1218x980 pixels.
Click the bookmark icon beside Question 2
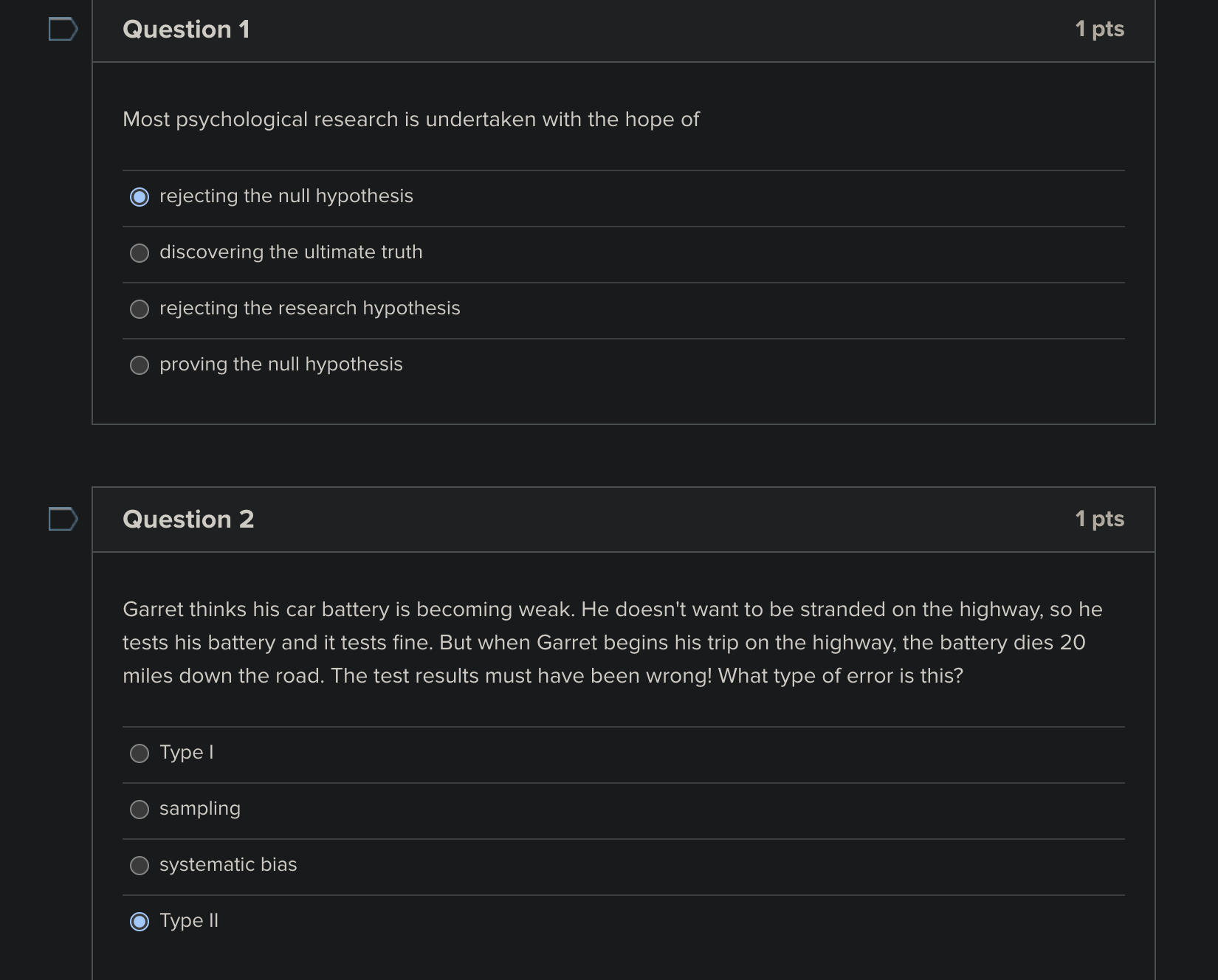62,520
